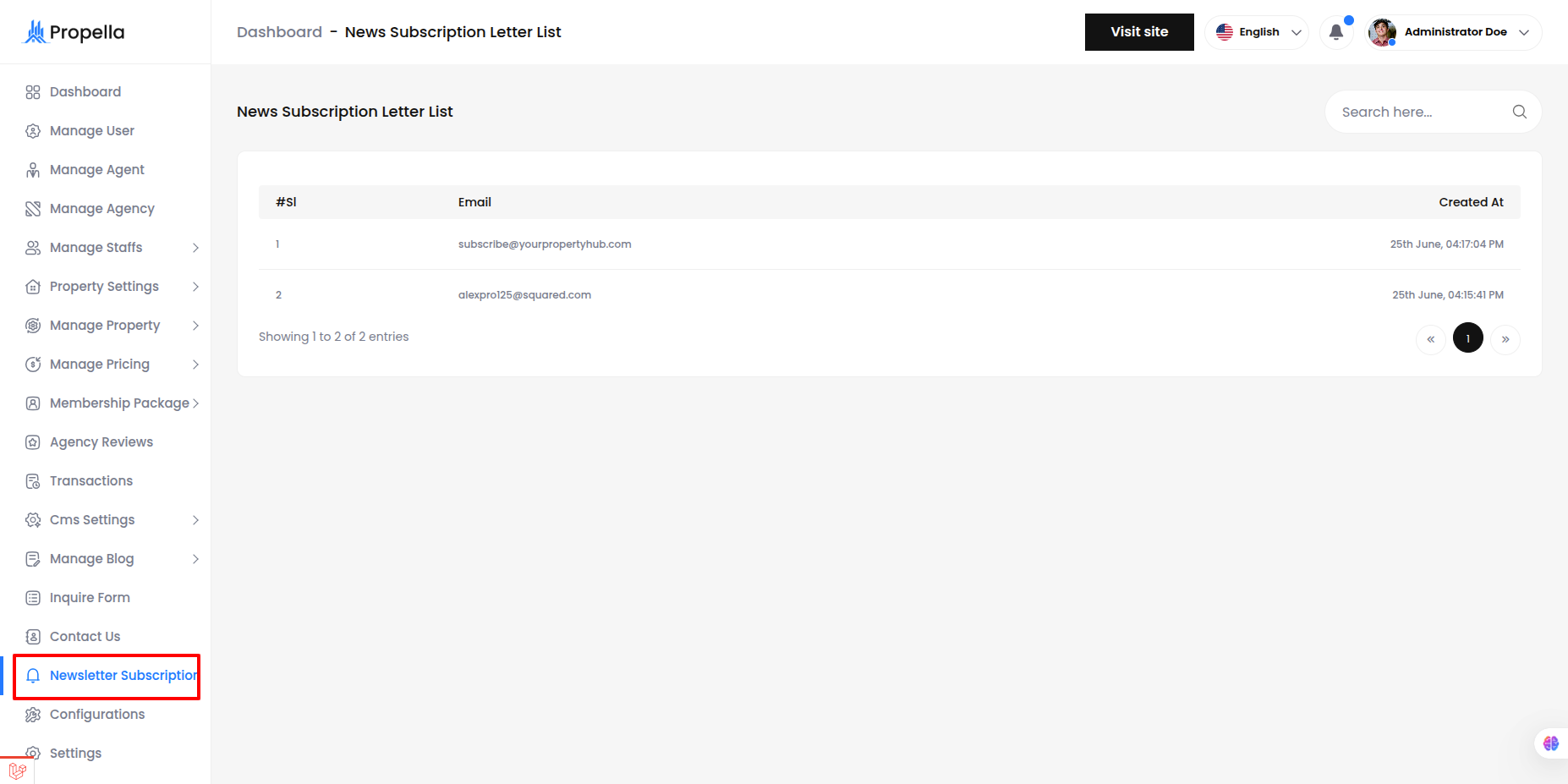Image resolution: width=1568 pixels, height=784 pixels.
Task: Click the Agency Reviews star icon
Action: click(33, 442)
